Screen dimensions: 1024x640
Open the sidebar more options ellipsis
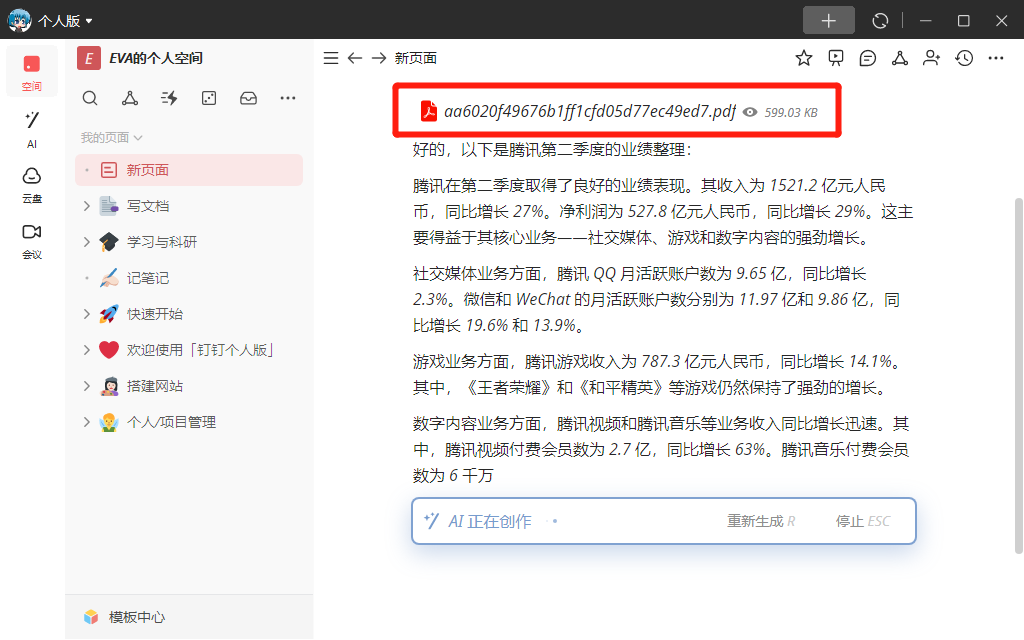288,98
